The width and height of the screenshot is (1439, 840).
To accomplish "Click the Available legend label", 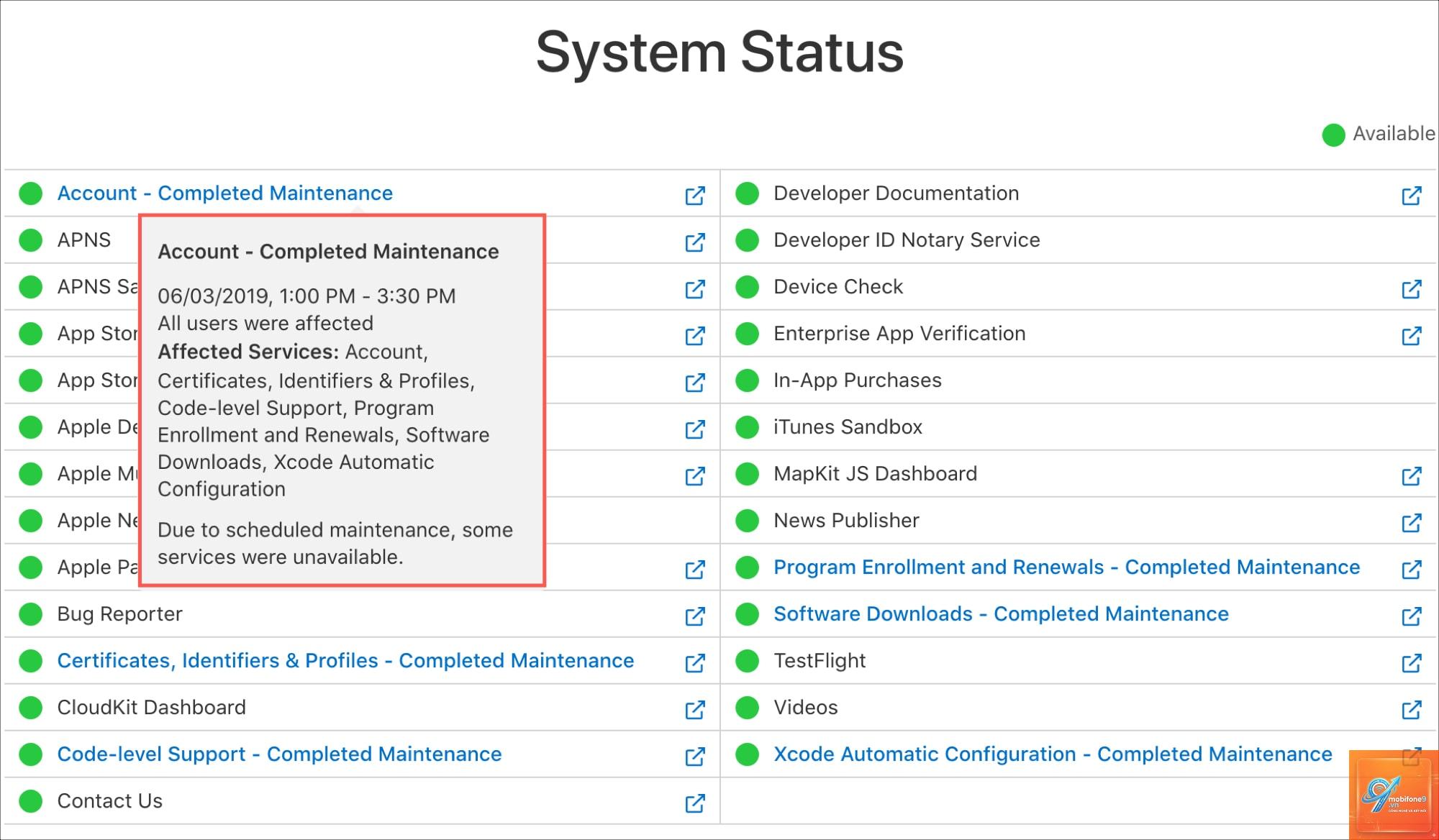I will tap(1394, 134).
